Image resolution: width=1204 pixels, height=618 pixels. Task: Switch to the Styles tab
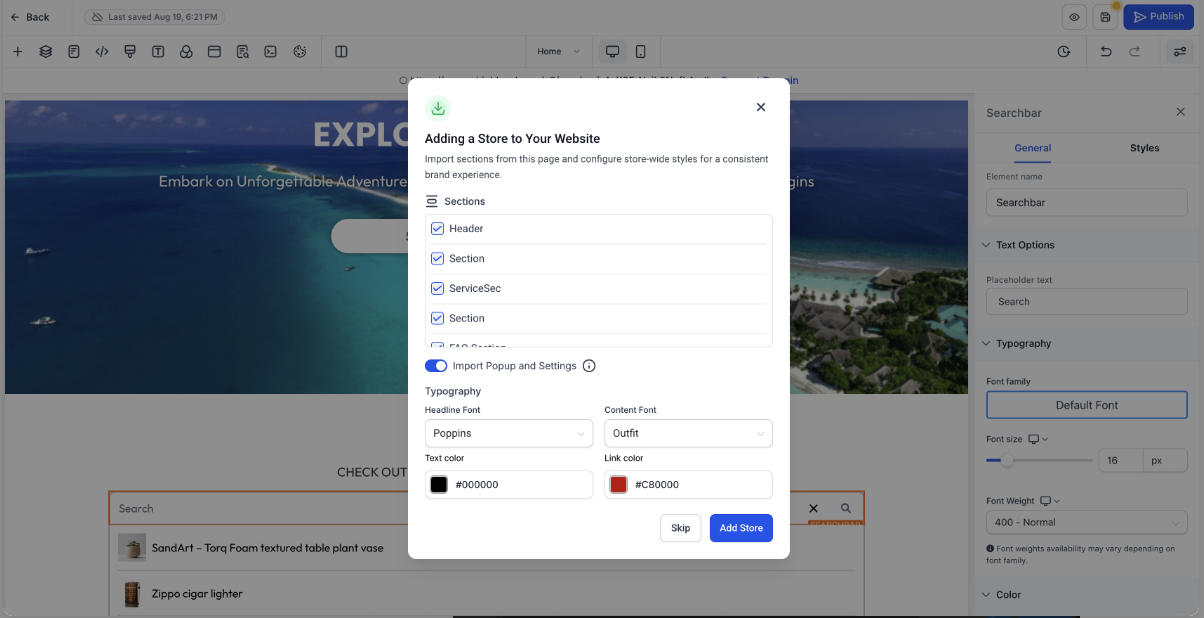coord(1144,148)
